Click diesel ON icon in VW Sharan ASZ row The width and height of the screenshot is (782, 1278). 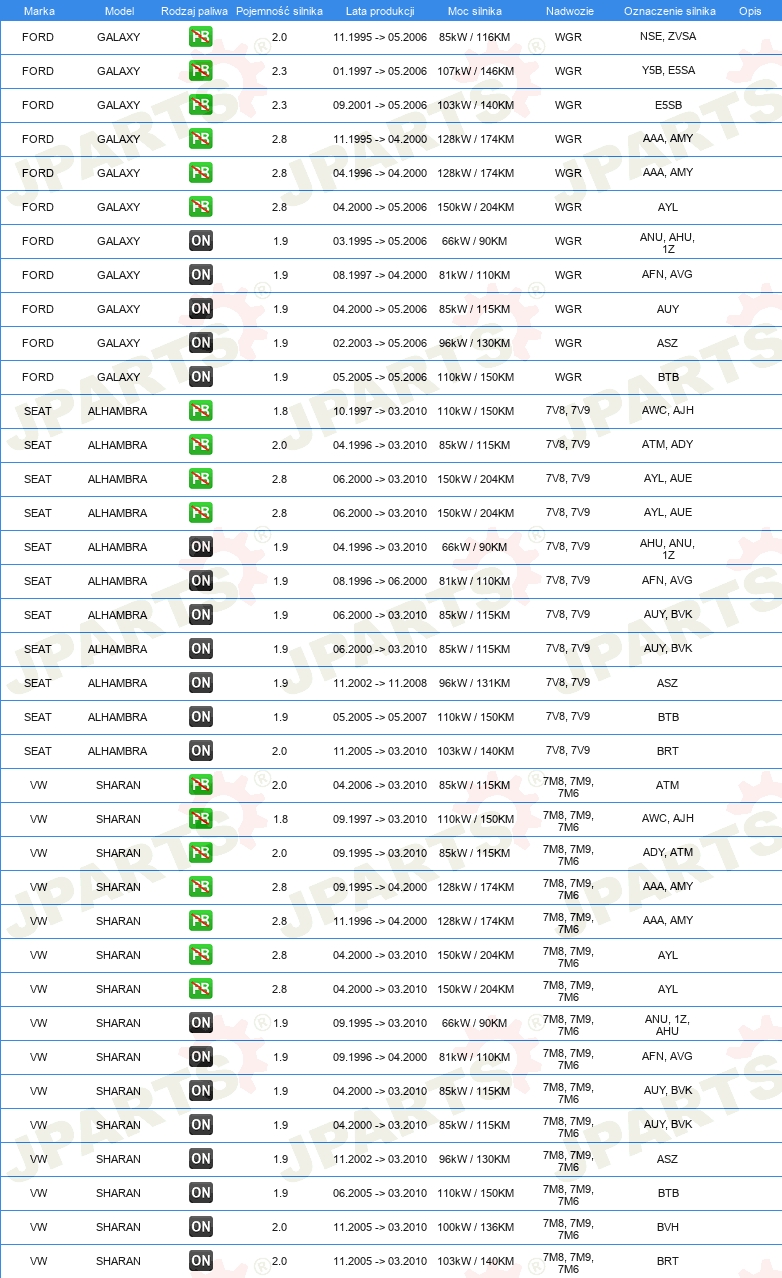pyautogui.click(x=201, y=1159)
